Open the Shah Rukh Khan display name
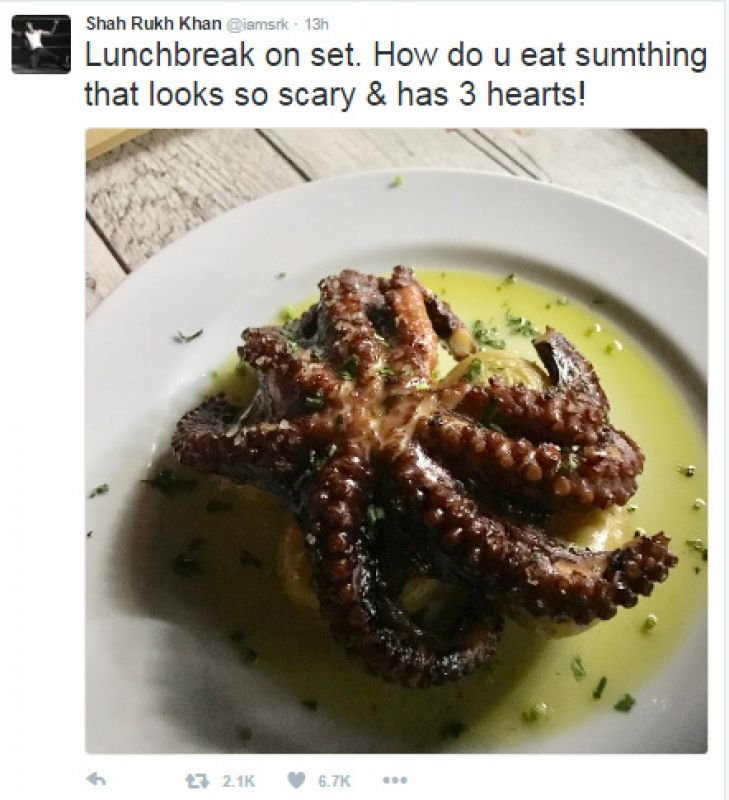Screen dimensions: 729x800 [x=154, y=23]
